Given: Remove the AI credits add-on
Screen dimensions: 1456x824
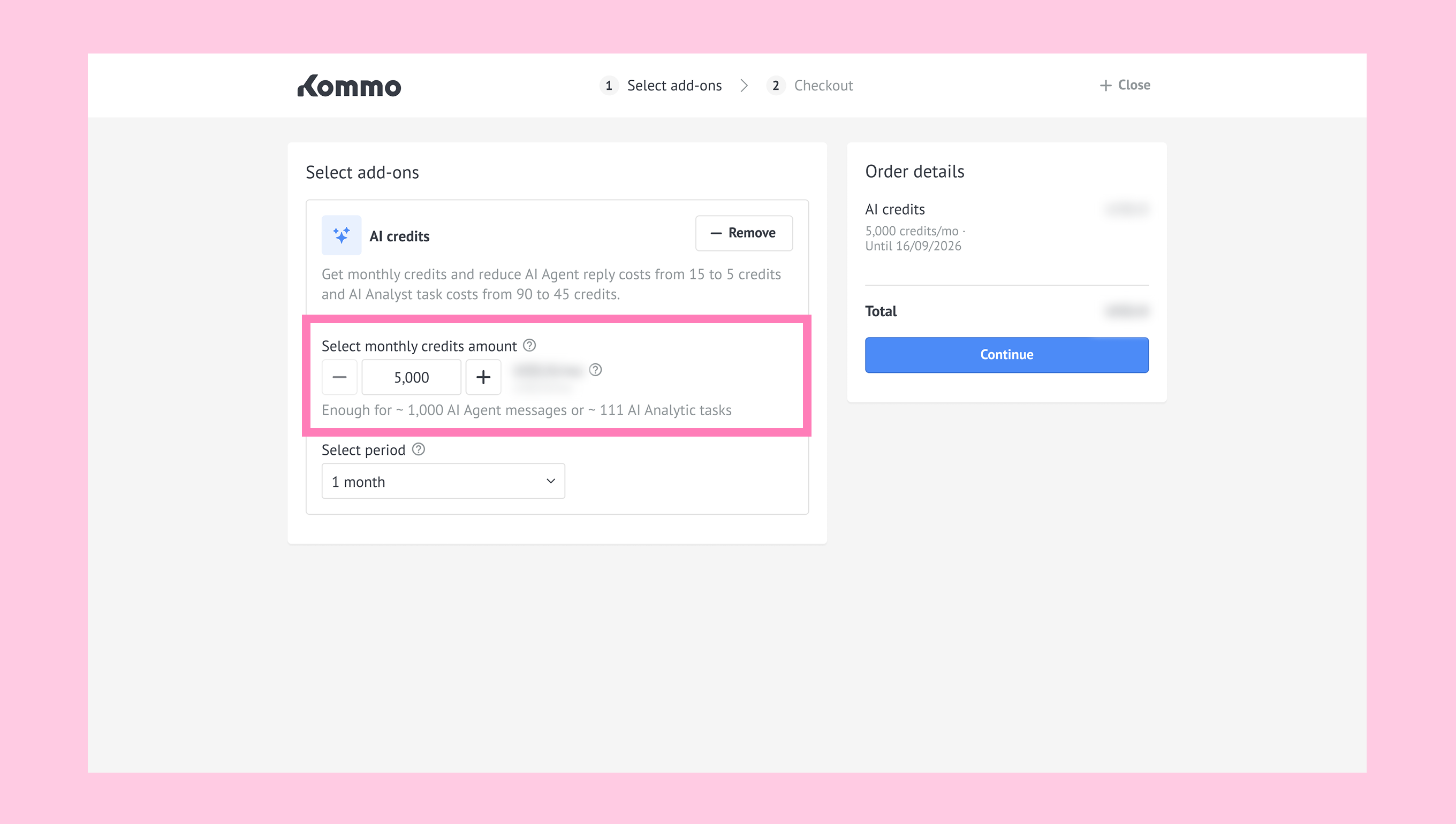Looking at the screenshot, I should tap(744, 233).
